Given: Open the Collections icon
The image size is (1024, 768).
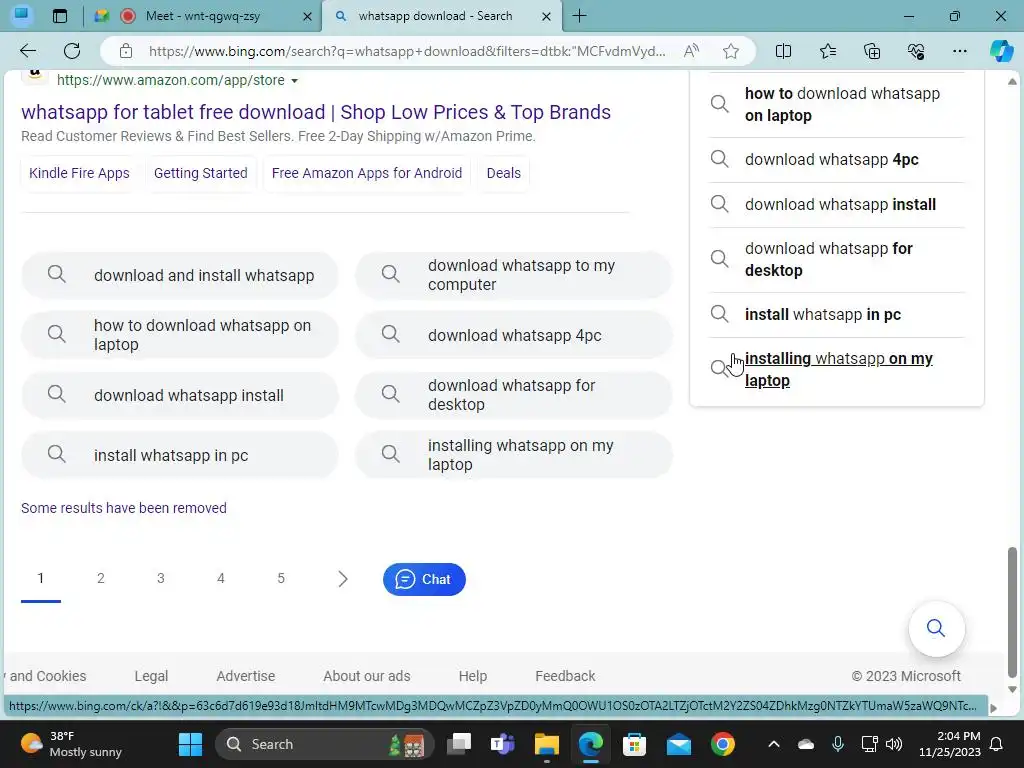Looking at the screenshot, I should click(x=872, y=51).
